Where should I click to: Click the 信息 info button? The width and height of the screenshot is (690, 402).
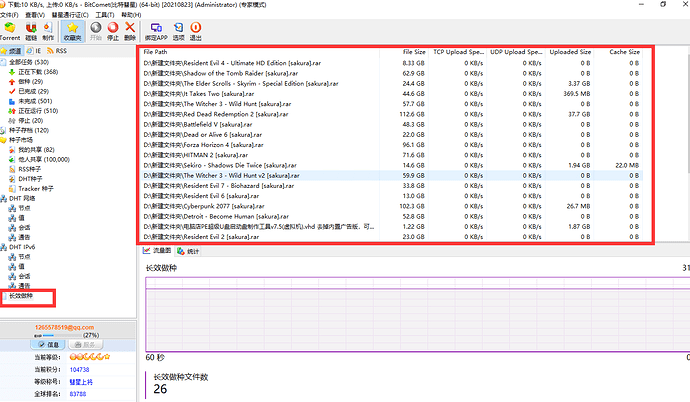click(48, 344)
